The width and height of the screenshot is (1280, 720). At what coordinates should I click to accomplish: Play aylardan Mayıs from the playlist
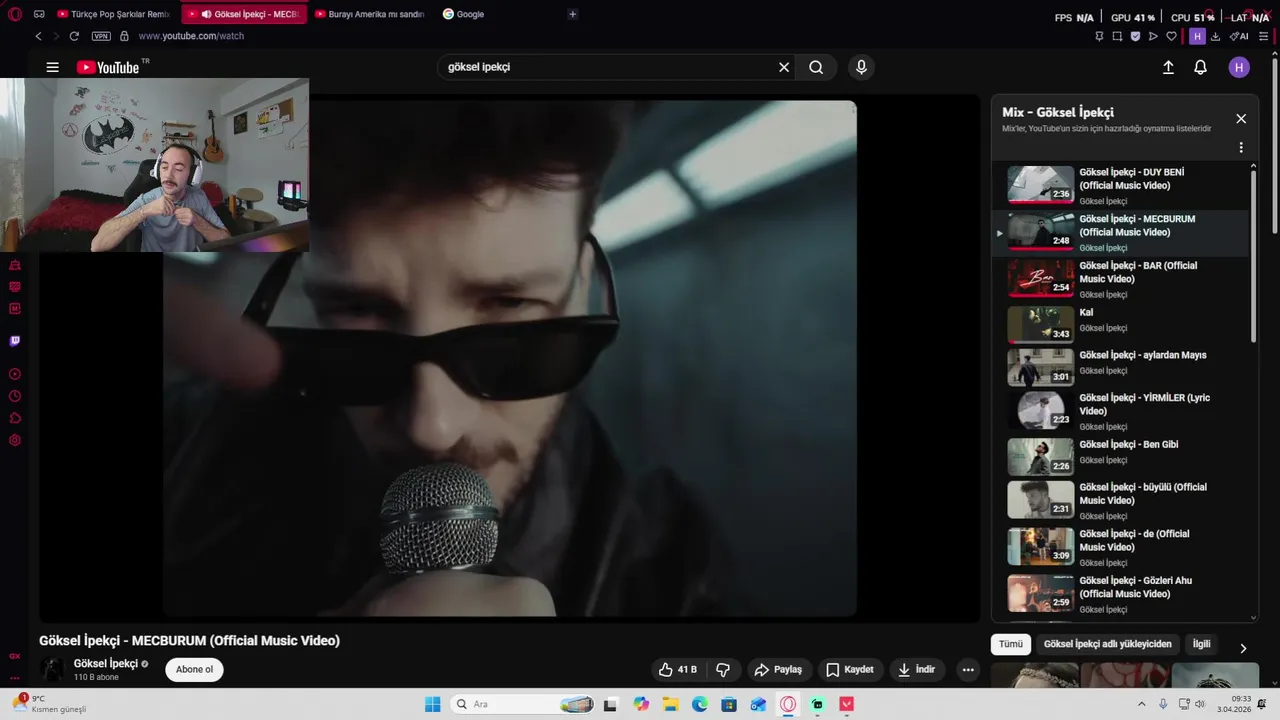tap(1120, 366)
